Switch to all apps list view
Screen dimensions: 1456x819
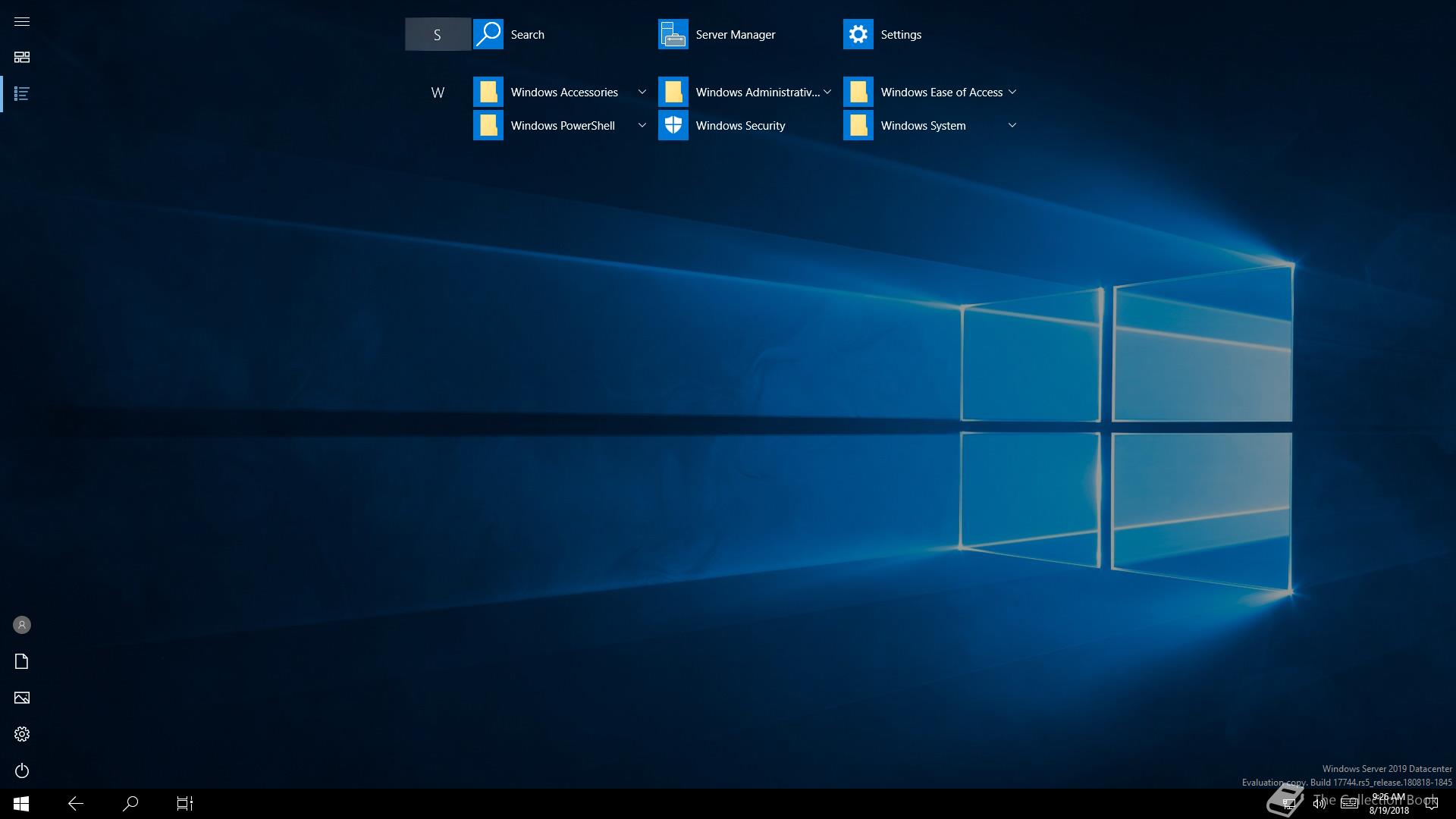[22, 94]
